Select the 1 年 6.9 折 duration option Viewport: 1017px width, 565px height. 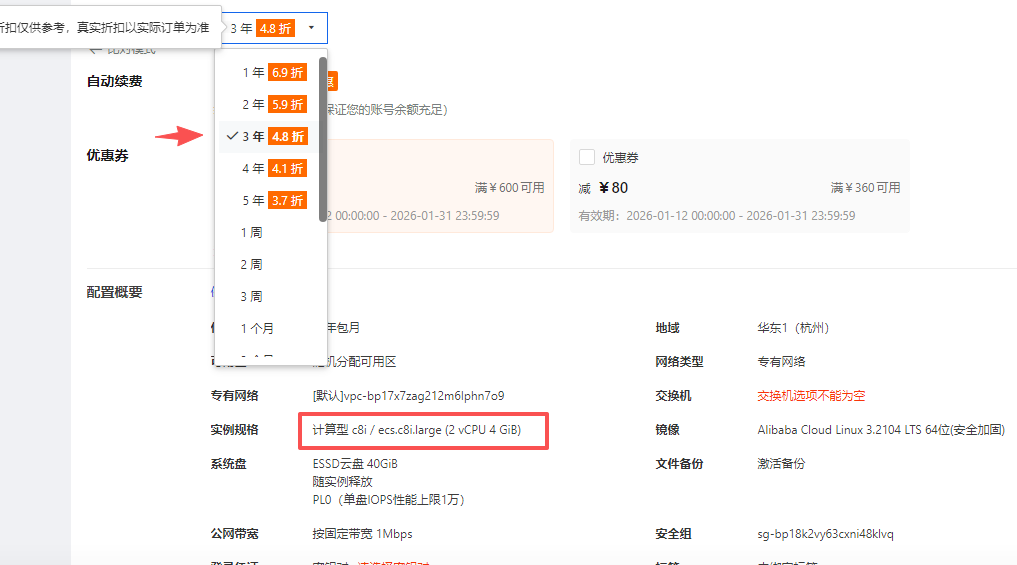tap(272, 72)
